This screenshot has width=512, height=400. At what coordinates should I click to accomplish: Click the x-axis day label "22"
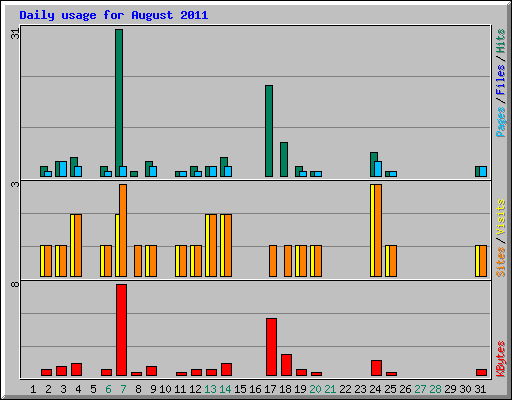tap(345, 389)
